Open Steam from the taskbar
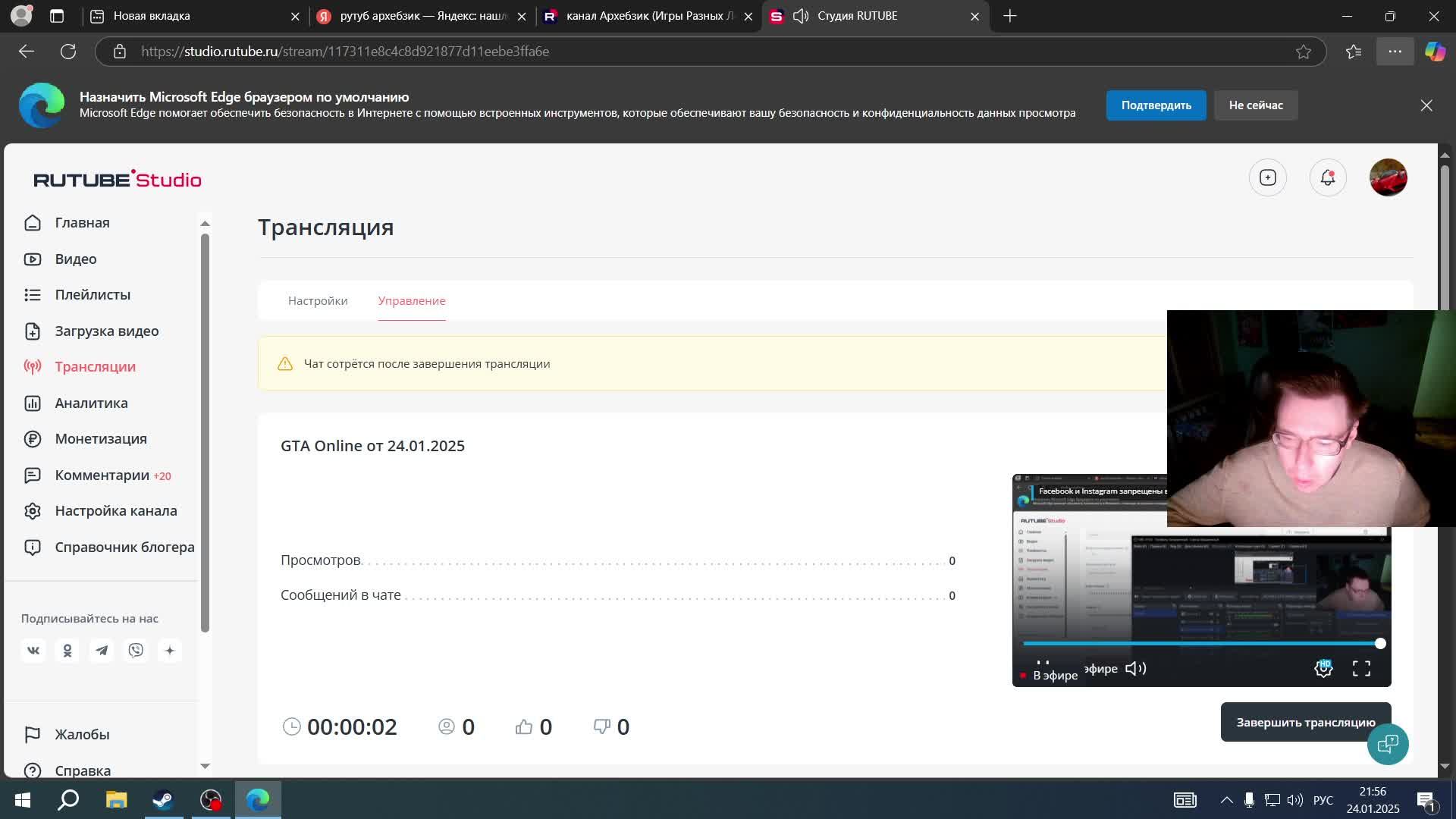The image size is (1456, 819). coord(163,800)
